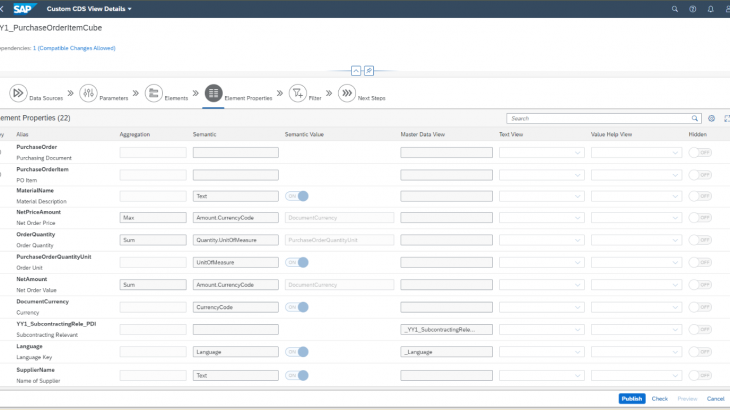The width and height of the screenshot is (730, 410).
Task: Toggle the MaterialName semantic value switch
Action: coord(297,196)
